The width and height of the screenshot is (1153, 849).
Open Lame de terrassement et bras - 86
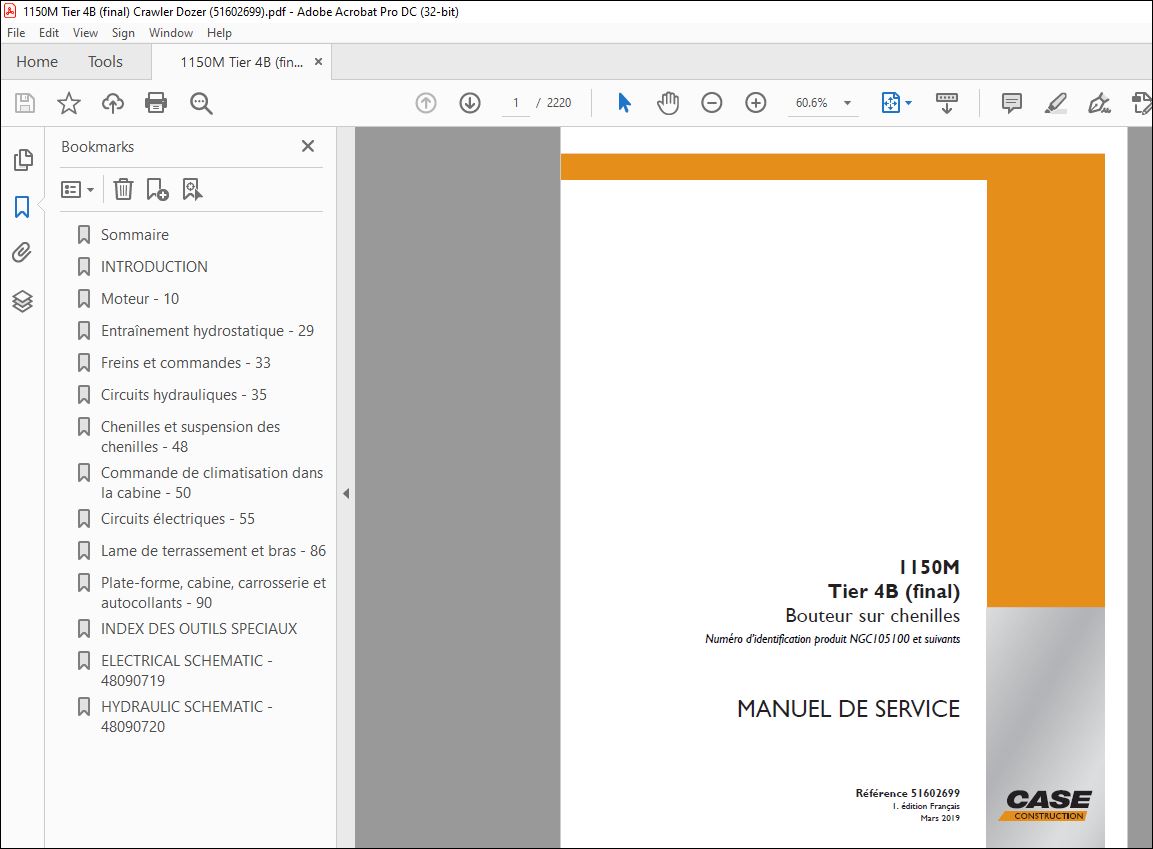pos(213,551)
